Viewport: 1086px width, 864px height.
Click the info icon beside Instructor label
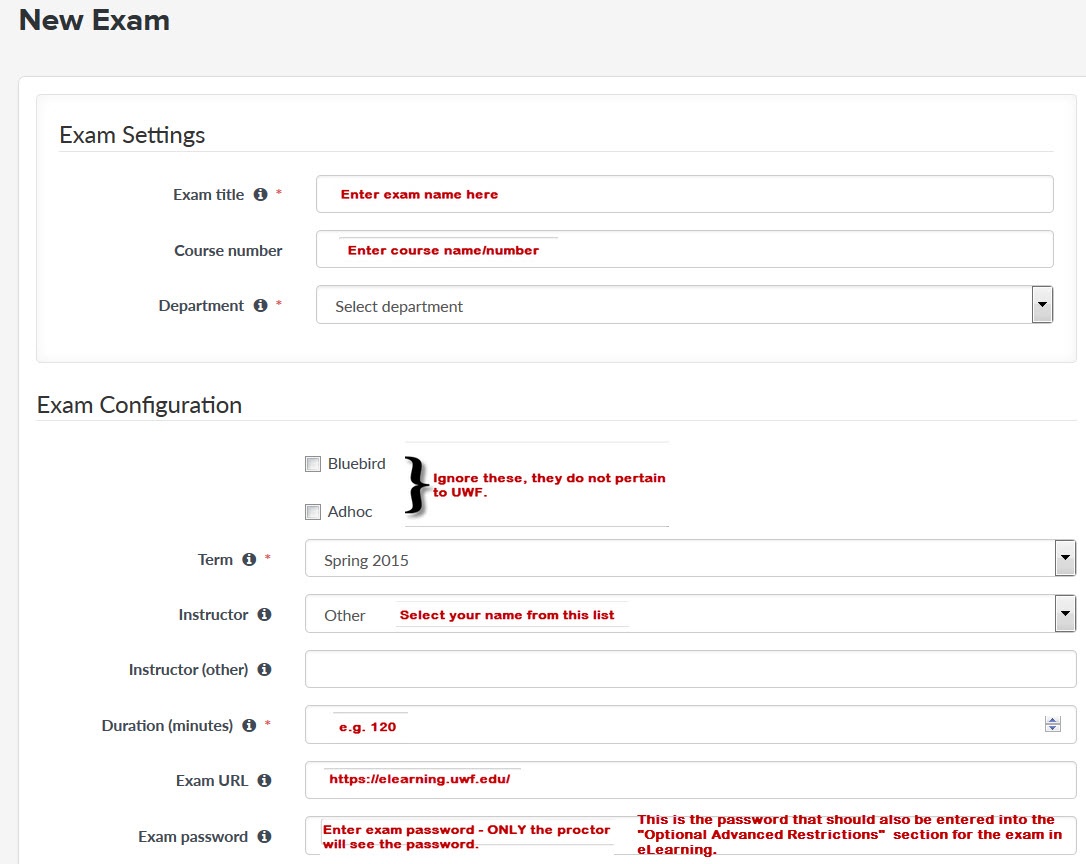(264, 615)
